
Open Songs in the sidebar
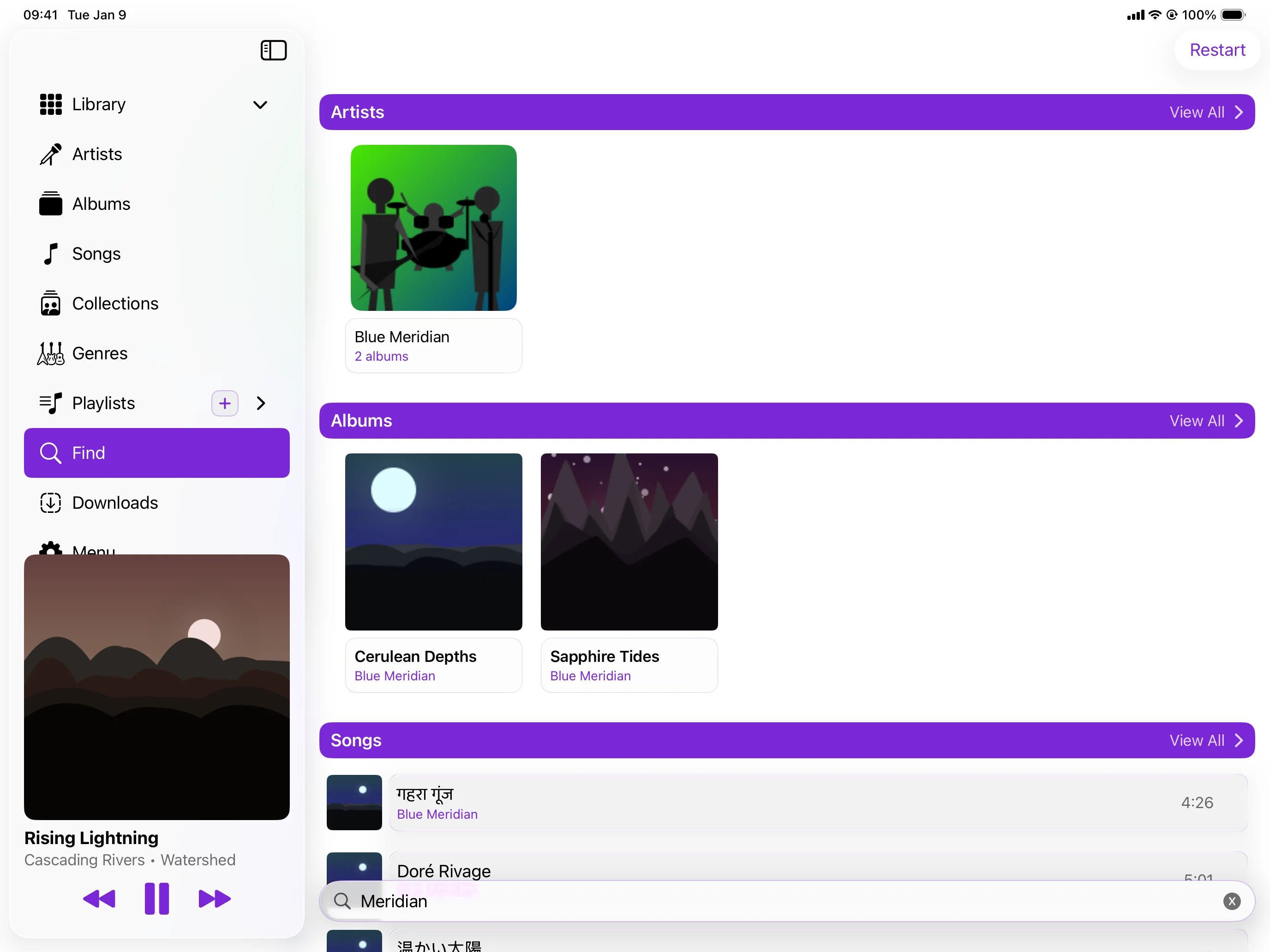[96, 254]
